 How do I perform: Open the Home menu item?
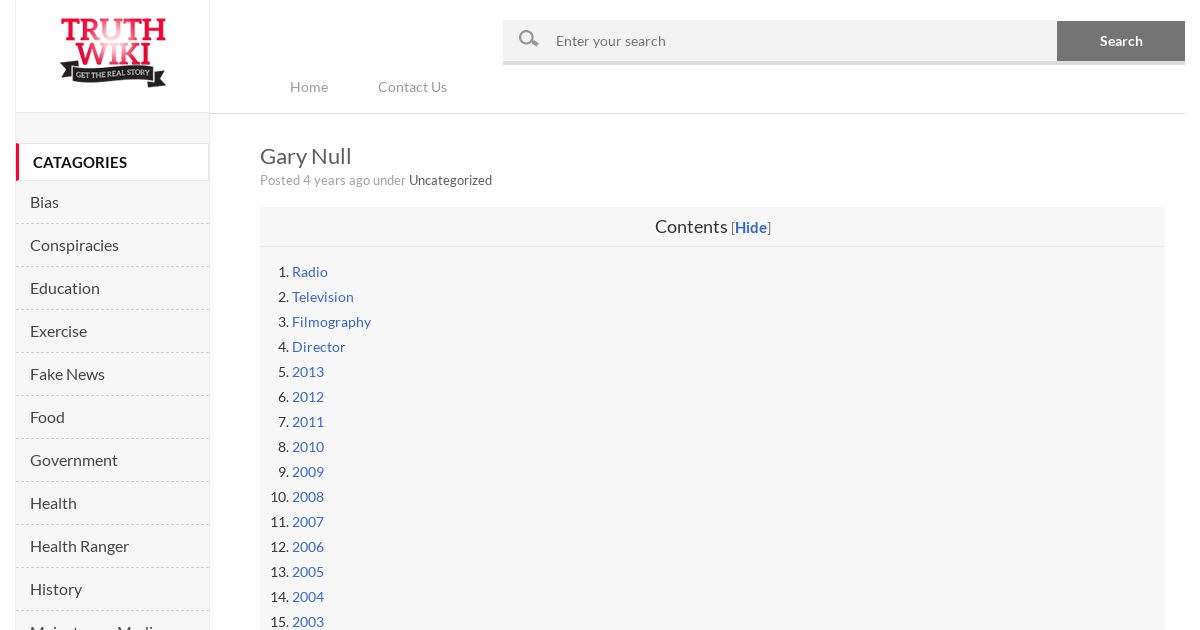pyautogui.click(x=309, y=87)
